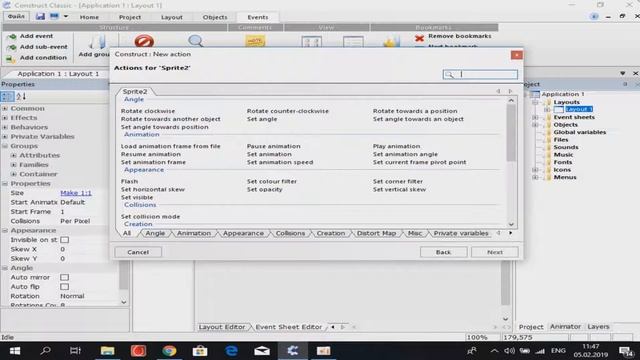Choose the Set collision mode action

coord(150,216)
